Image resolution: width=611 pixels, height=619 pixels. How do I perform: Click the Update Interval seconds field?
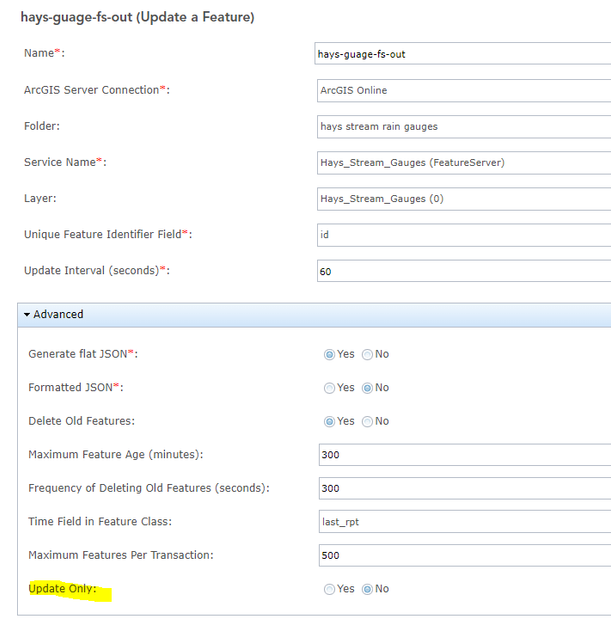[462, 271]
